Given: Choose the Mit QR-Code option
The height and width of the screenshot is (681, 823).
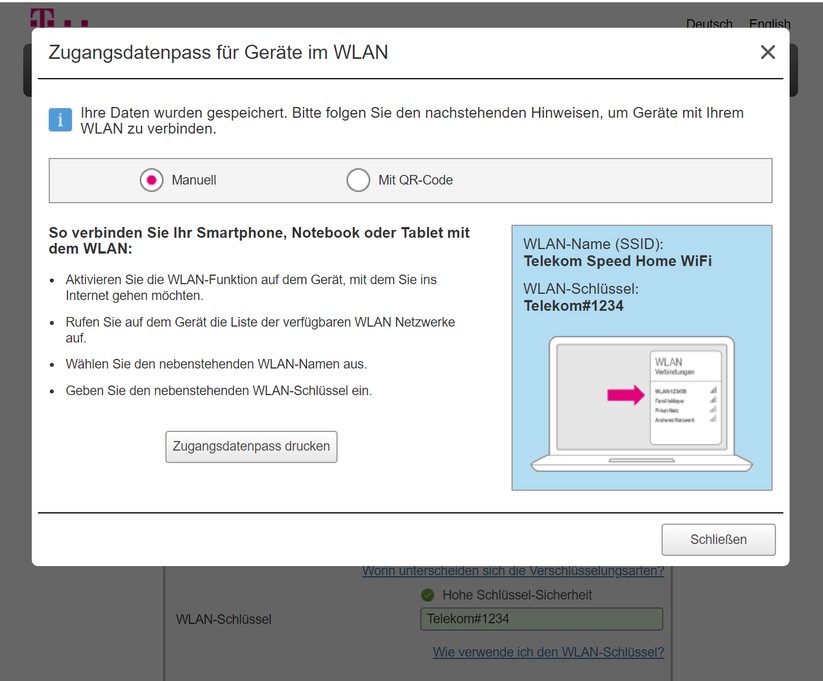Looking at the screenshot, I should click(358, 180).
